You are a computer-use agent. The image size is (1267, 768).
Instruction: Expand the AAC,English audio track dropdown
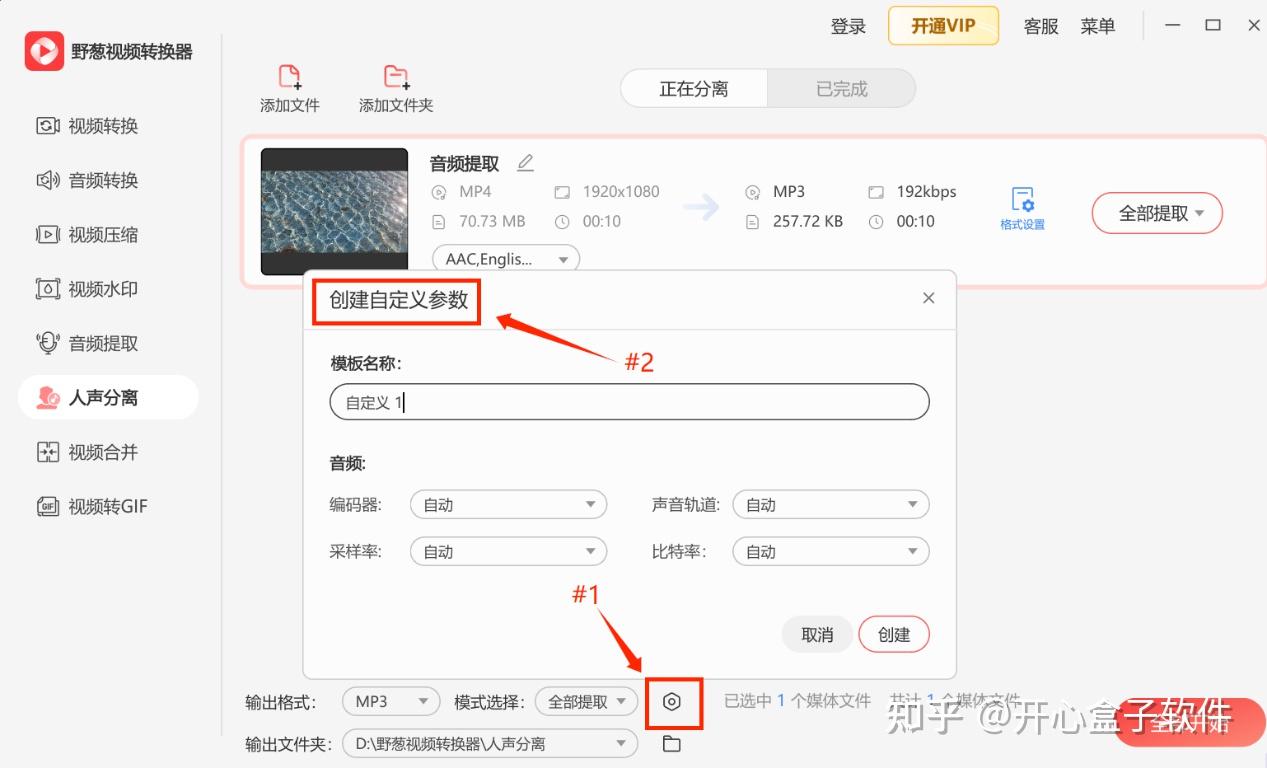tap(506, 259)
